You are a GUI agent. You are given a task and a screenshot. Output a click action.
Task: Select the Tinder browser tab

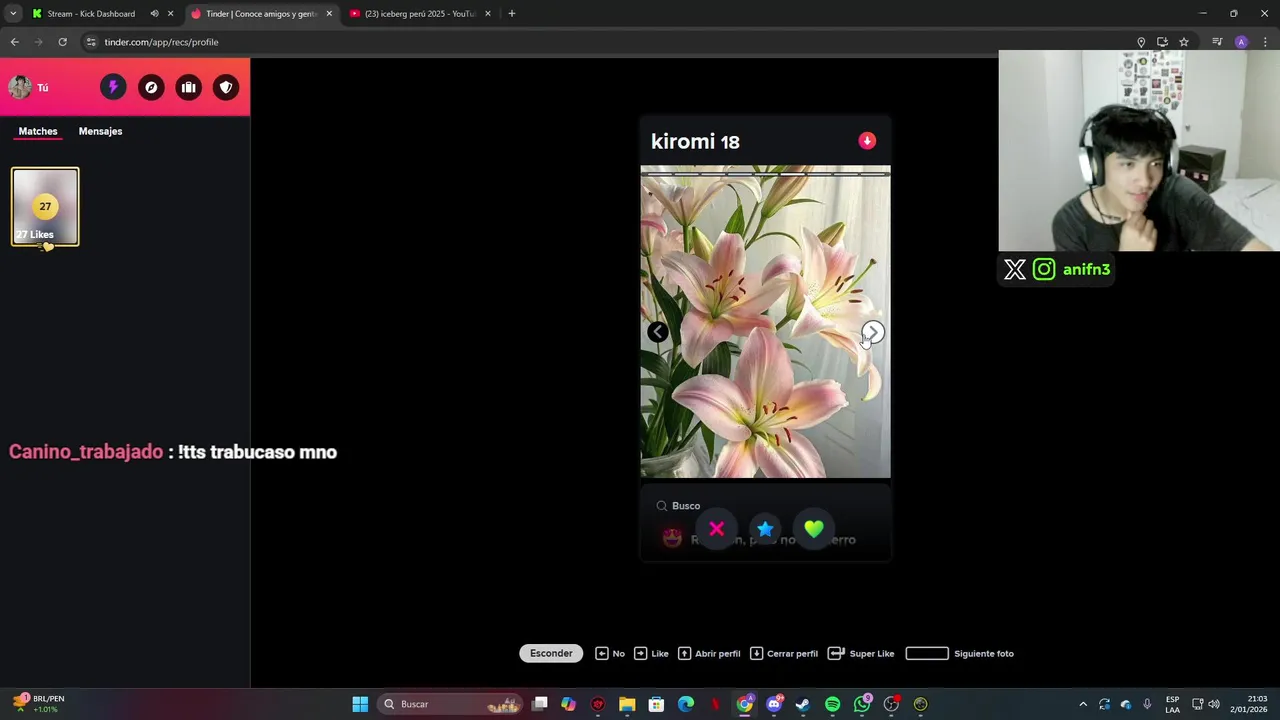coord(260,14)
